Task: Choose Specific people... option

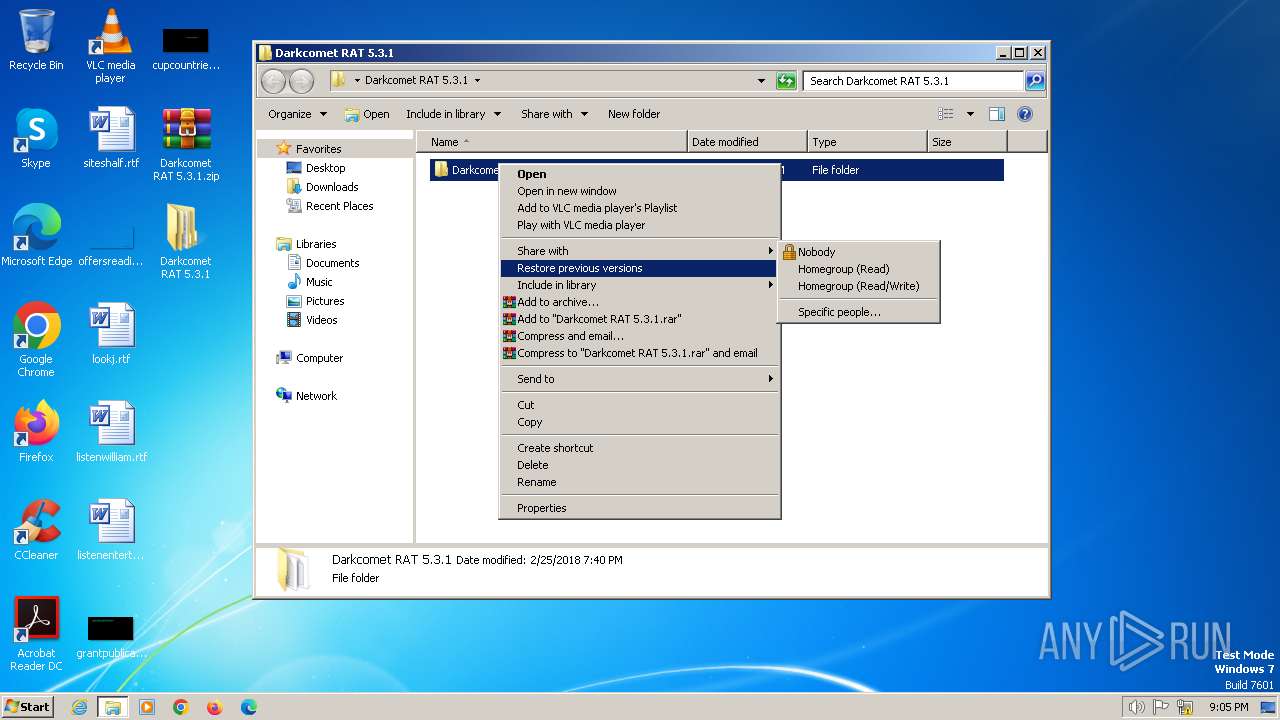Action: tap(859, 312)
